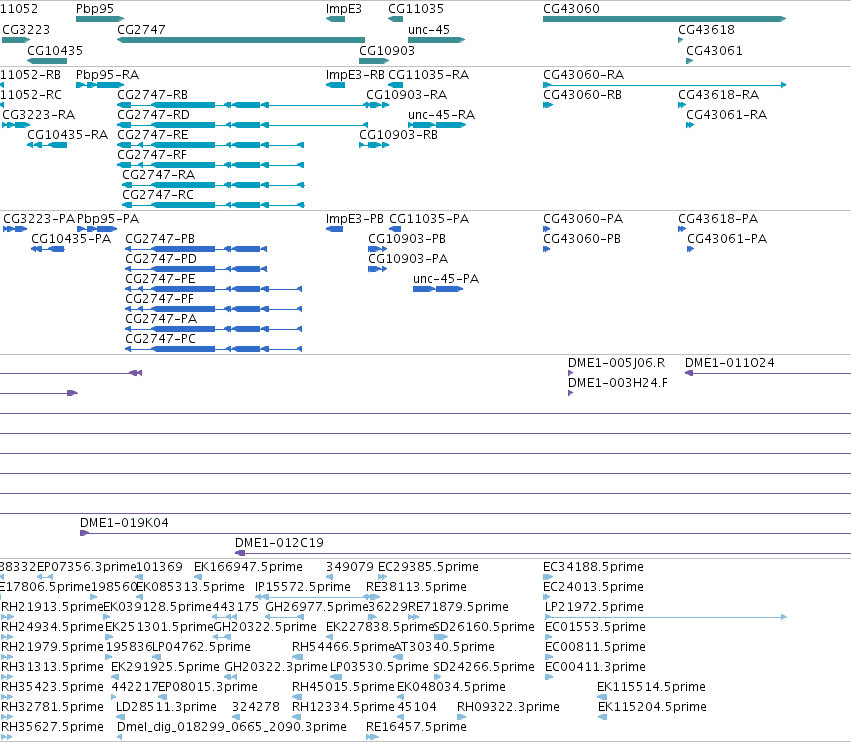Open the unc-45-RA transcript label
The image size is (851, 742).
click(441, 115)
